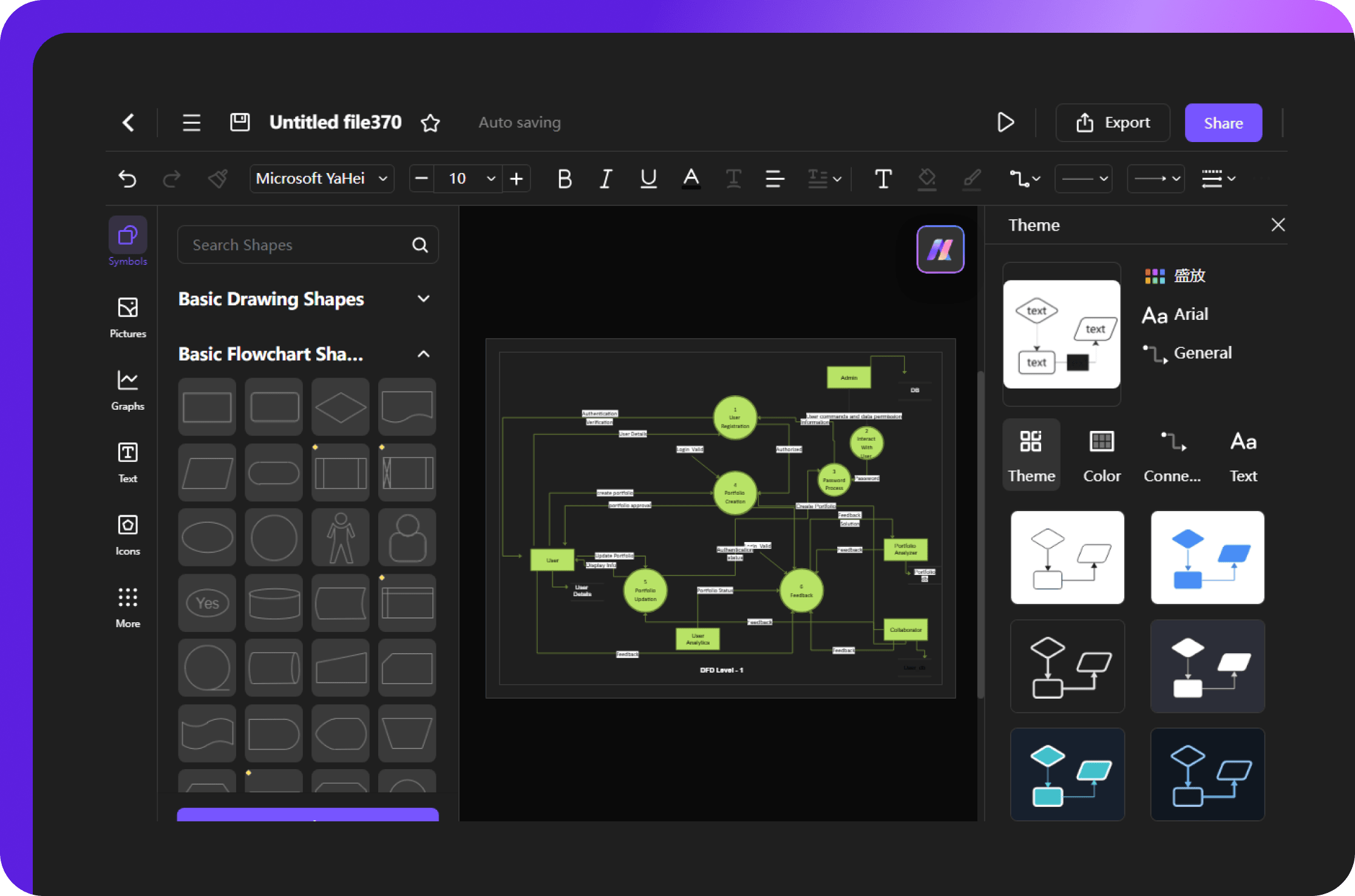Star the Untitled file370 as favorite
The width and height of the screenshot is (1355, 896).
click(x=430, y=122)
